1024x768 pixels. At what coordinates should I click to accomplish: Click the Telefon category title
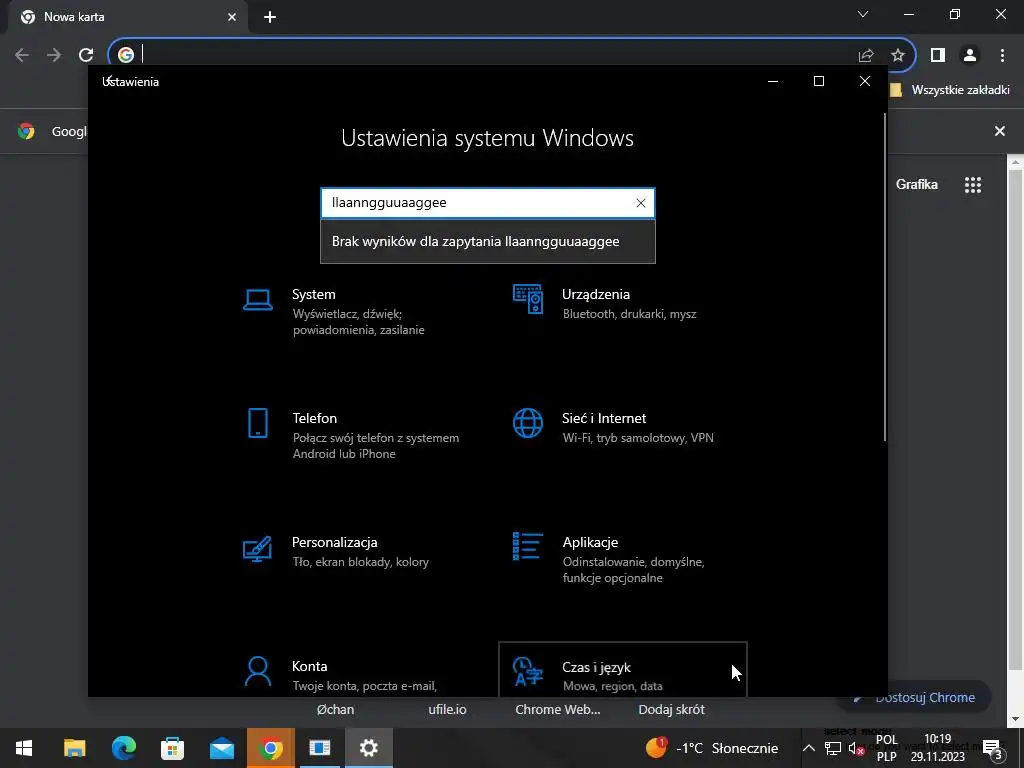(x=314, y=419)
